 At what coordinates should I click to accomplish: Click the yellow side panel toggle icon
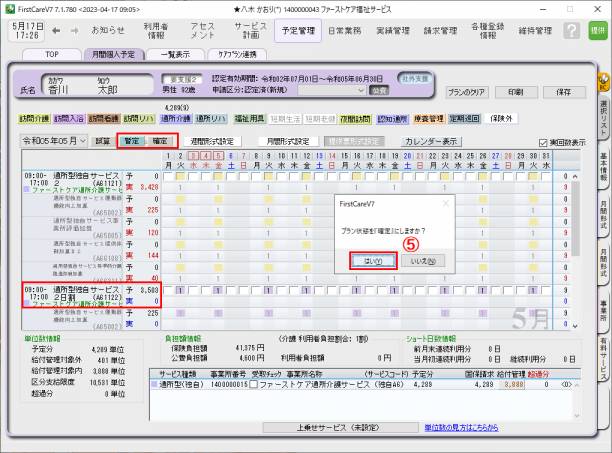[603, 84]
